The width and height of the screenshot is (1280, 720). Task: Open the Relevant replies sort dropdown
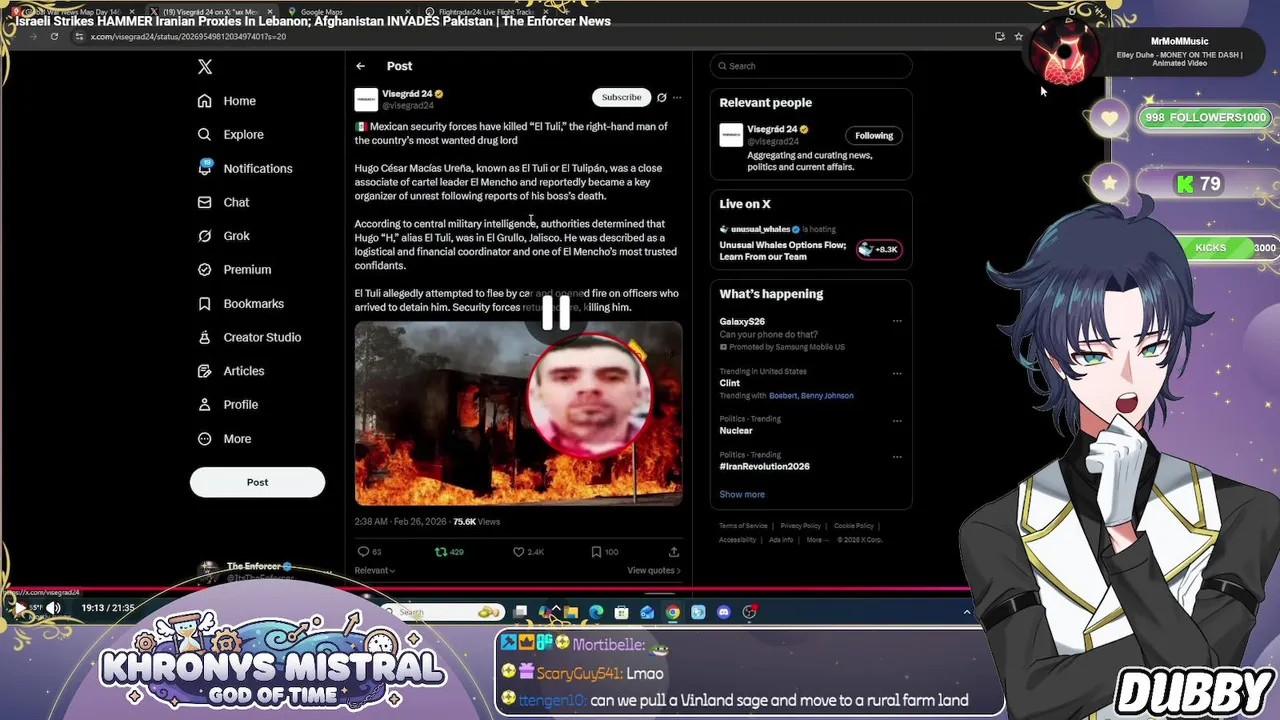(x=374, y=571)
